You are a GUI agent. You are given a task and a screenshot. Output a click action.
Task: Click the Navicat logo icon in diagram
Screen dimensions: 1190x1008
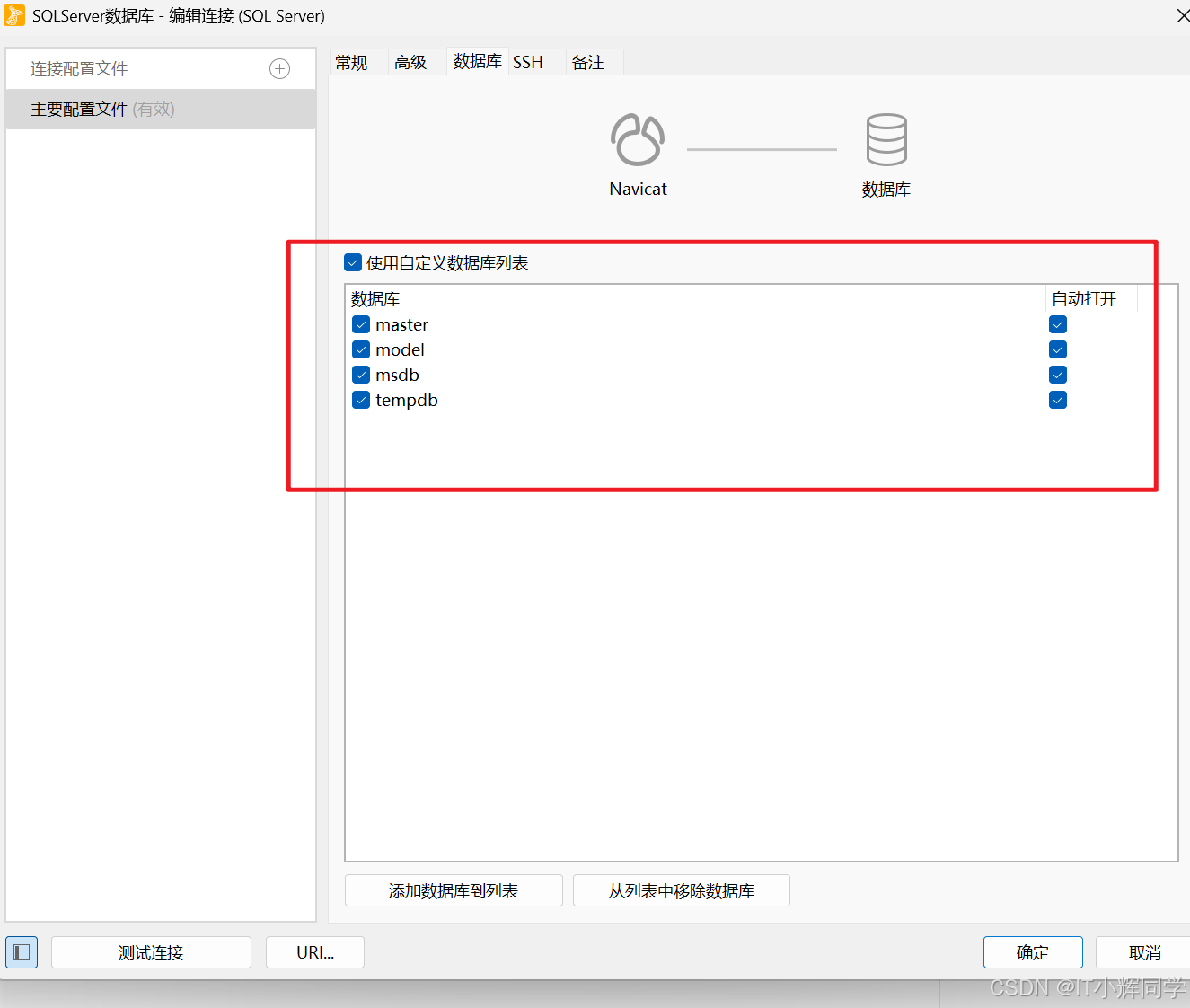638,139
